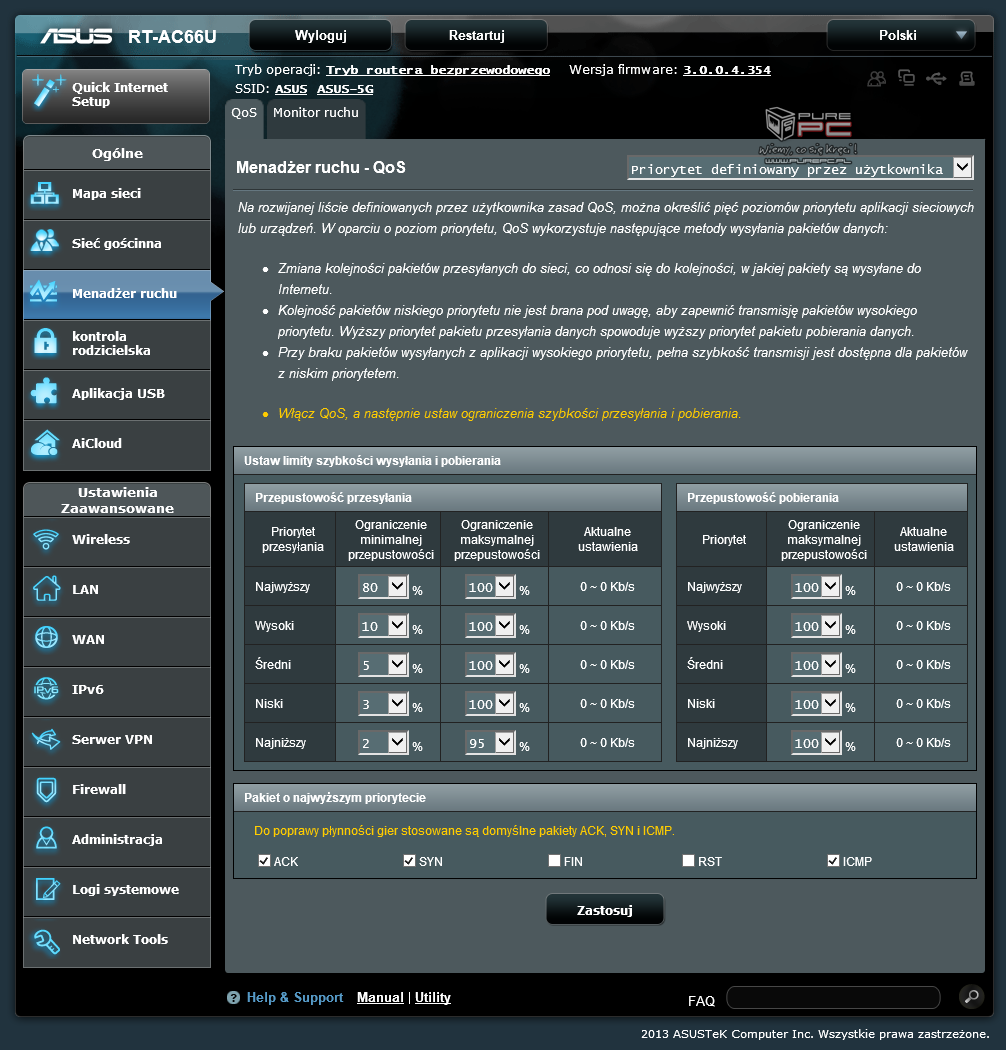Open LAN house icon
1006x1050 pixels.
coord(46,589)
